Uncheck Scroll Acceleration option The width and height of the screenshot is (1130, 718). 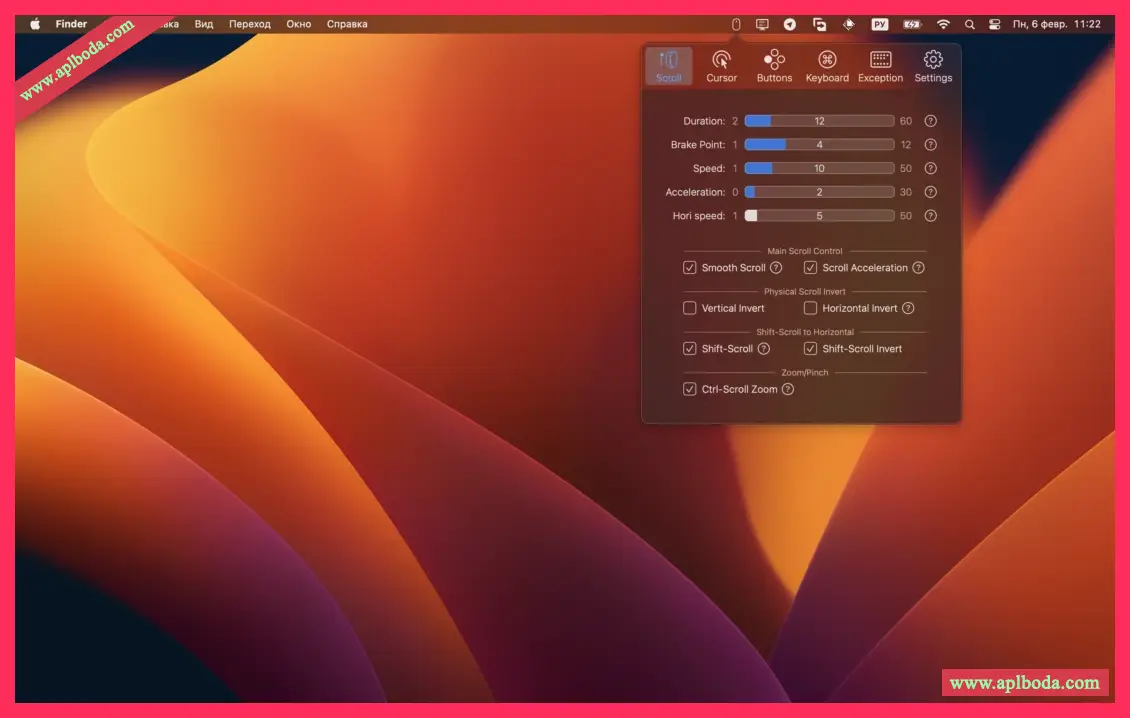pyautogui.click(x=811, y=268)
